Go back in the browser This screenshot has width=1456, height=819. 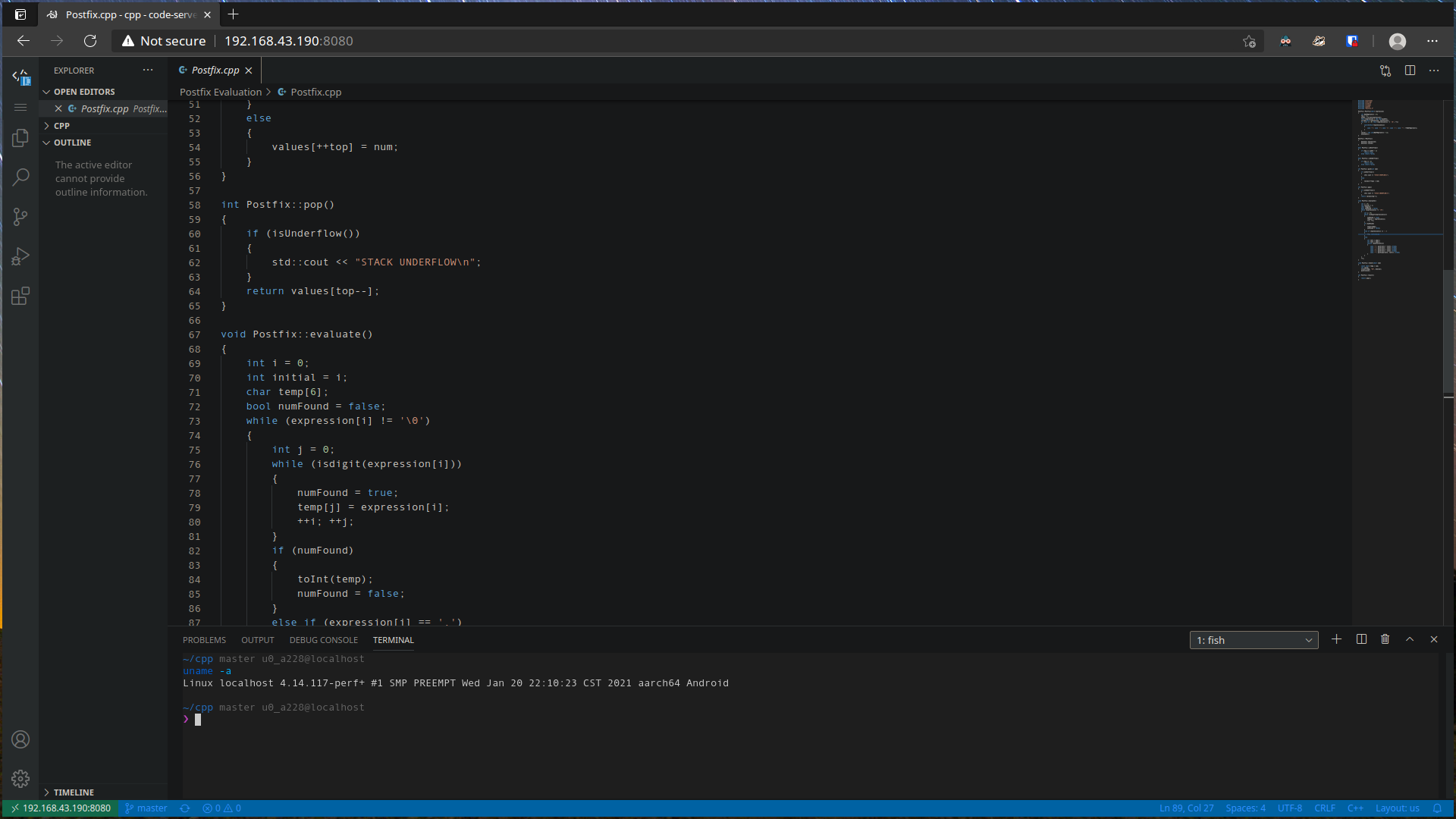point(24,41)
